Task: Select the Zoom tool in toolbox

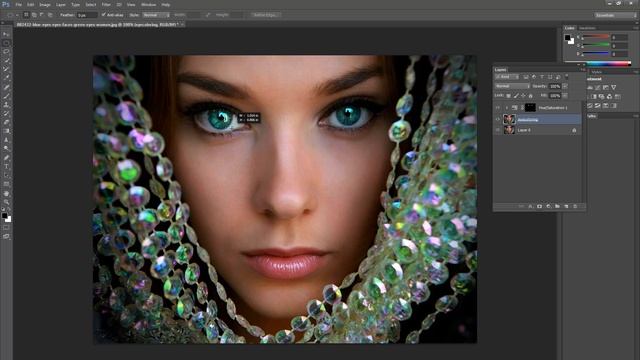Action: (6, 202)
